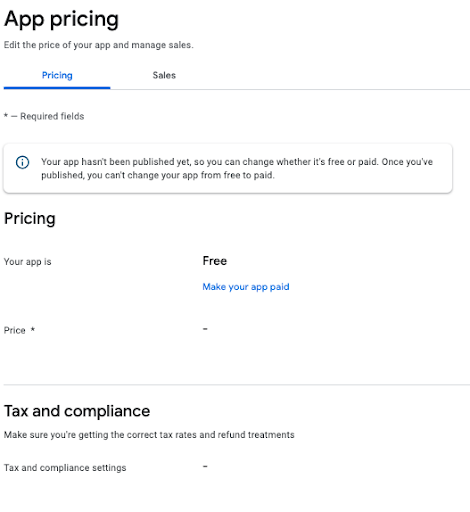470x512 pixels.
Task: Click the 'Your app is' label
Action: pyautogui.click(x=27, y=262)
